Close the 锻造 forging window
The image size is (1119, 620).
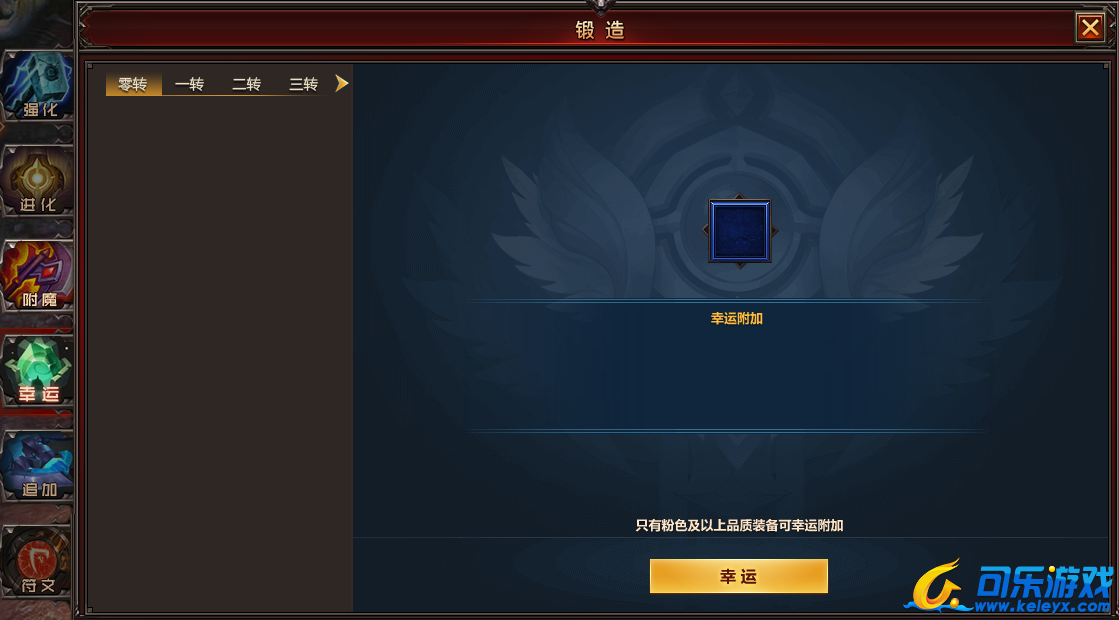1090,29
